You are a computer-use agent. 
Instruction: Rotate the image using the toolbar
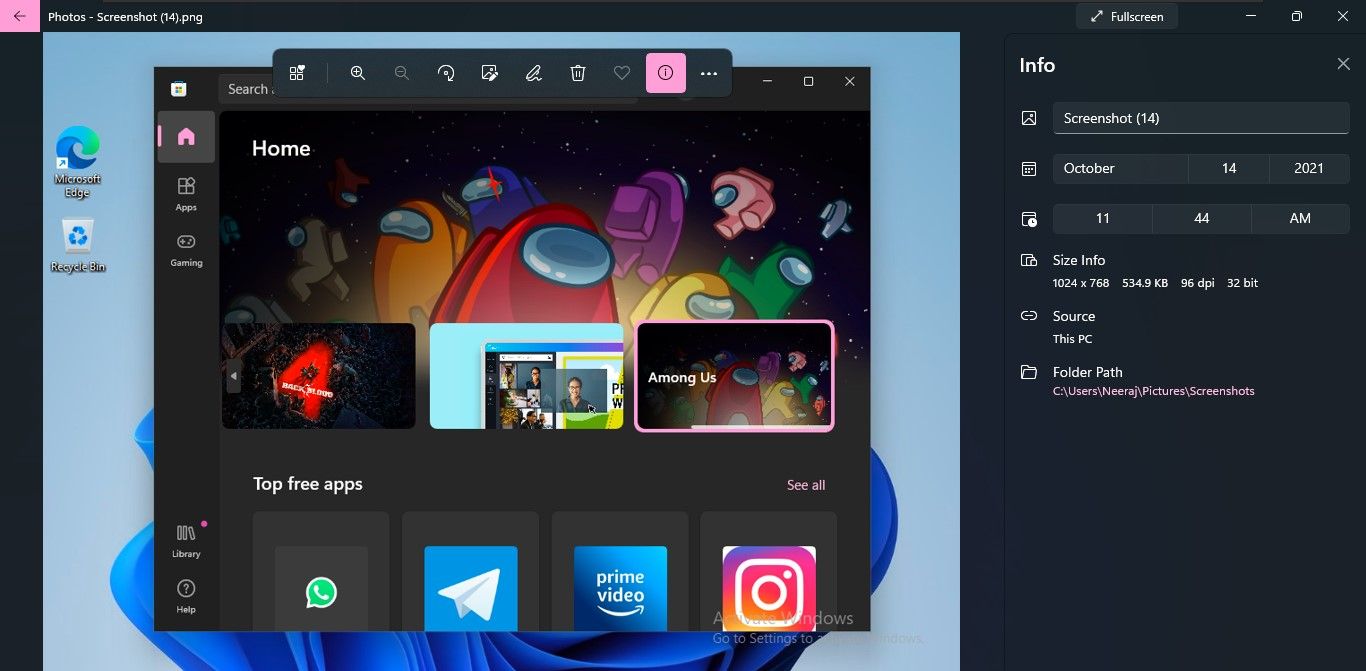coord(446,73)
